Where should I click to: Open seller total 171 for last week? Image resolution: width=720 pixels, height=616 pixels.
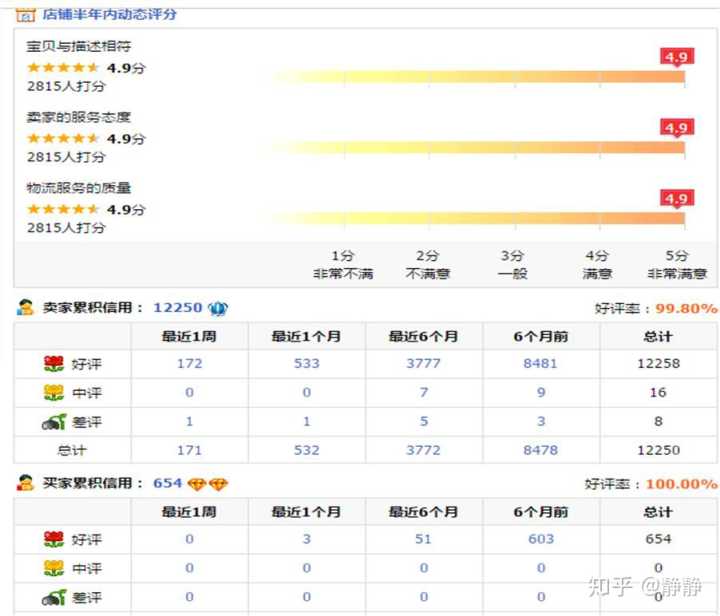click(189, 450)
